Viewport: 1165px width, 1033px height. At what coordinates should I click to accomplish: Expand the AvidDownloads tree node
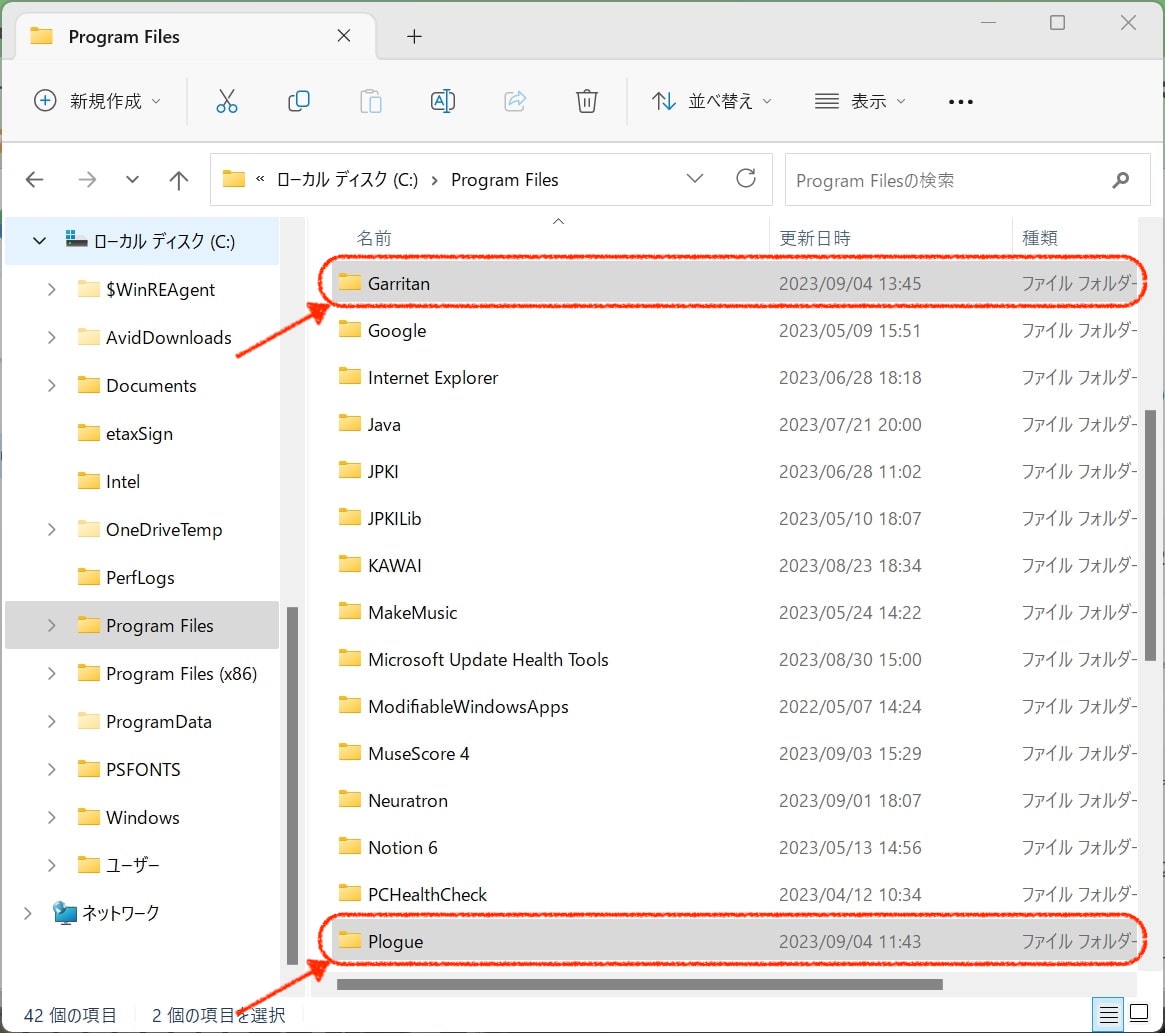[51, 337]
